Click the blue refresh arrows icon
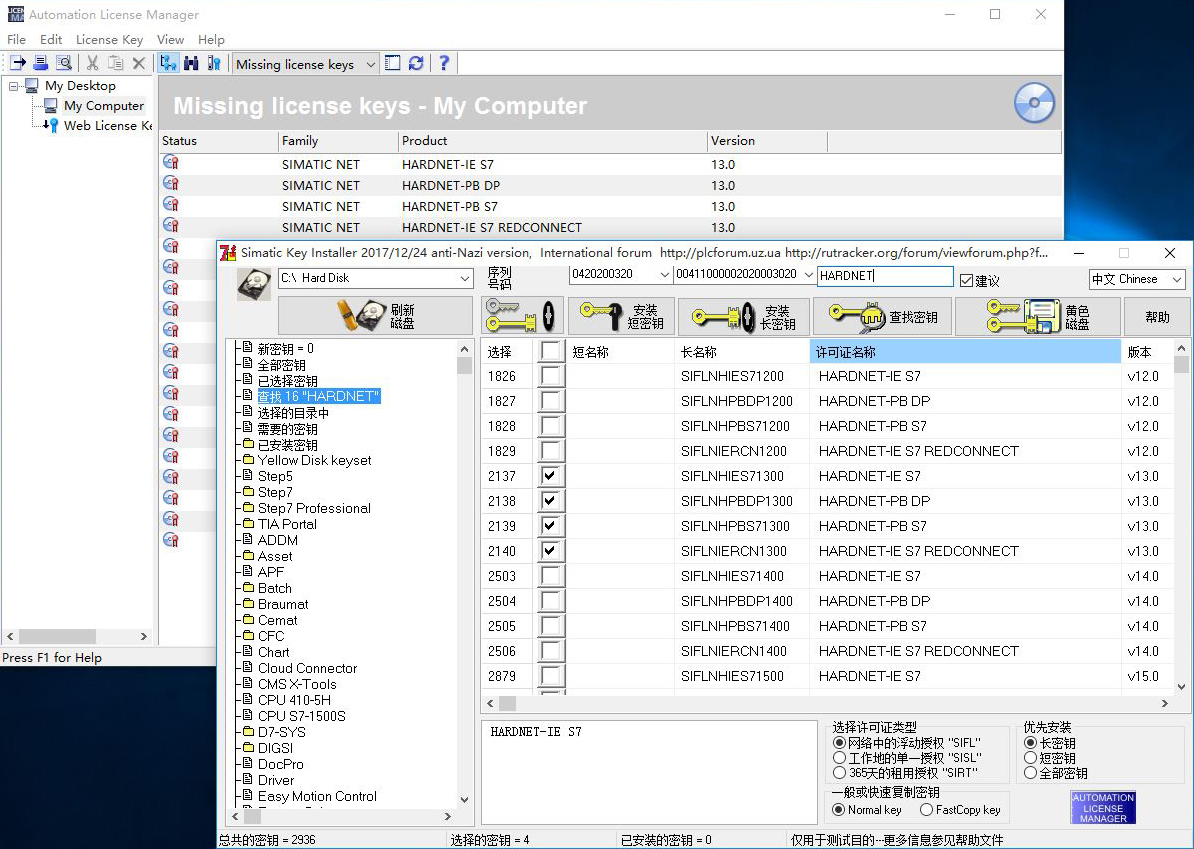The height and width of the screenshot is (849, 1194). 416,63
